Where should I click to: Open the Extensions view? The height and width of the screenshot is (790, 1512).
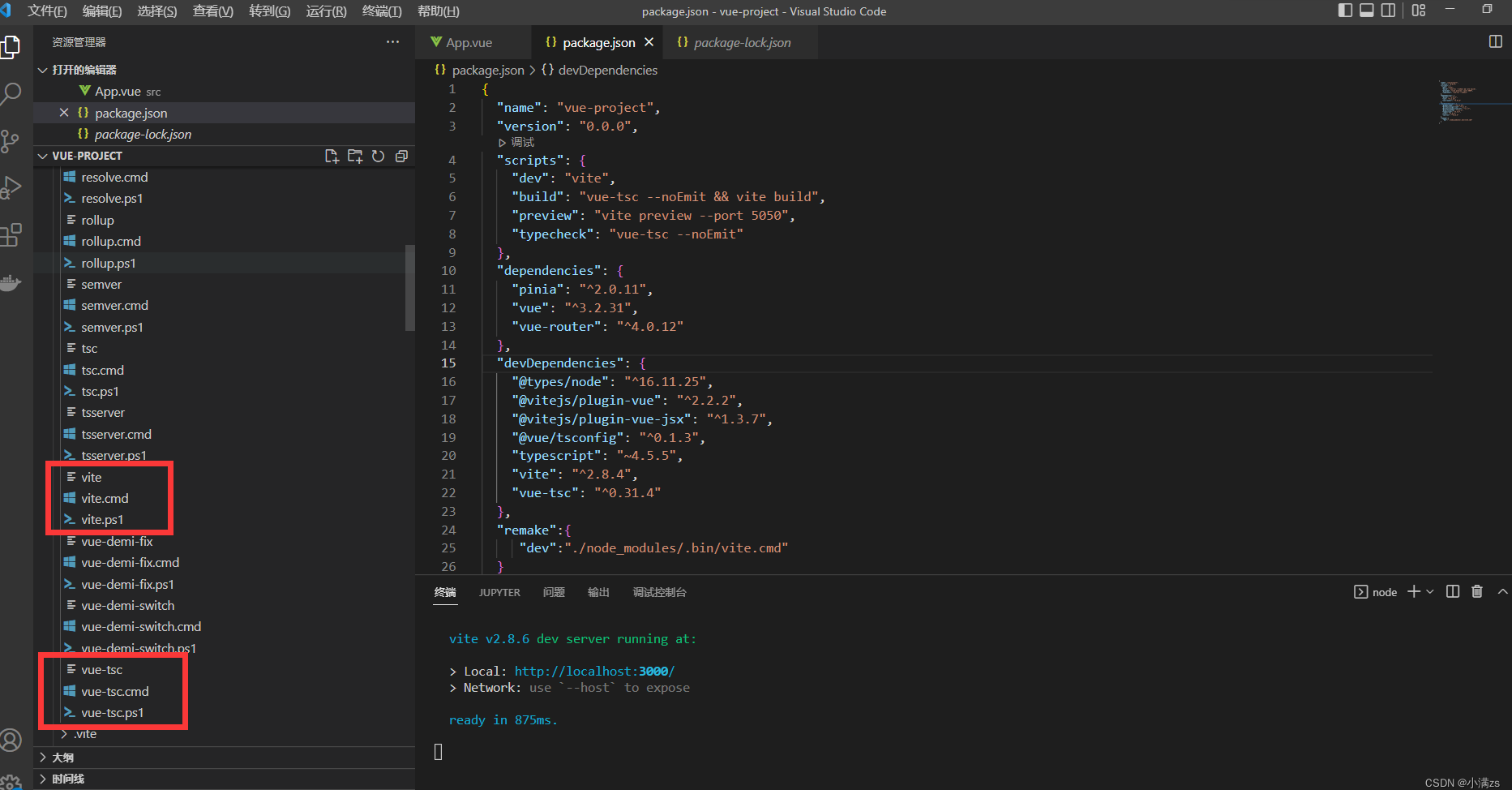pos(11,235)
